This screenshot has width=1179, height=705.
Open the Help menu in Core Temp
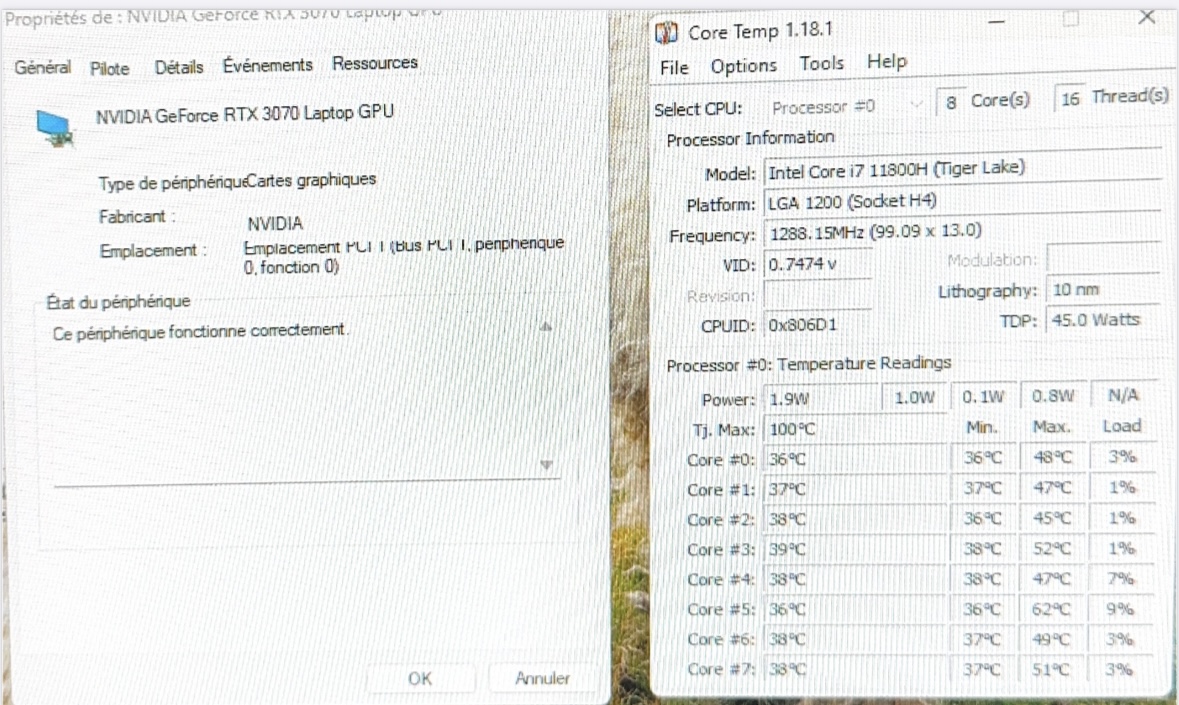pos(887,61)
